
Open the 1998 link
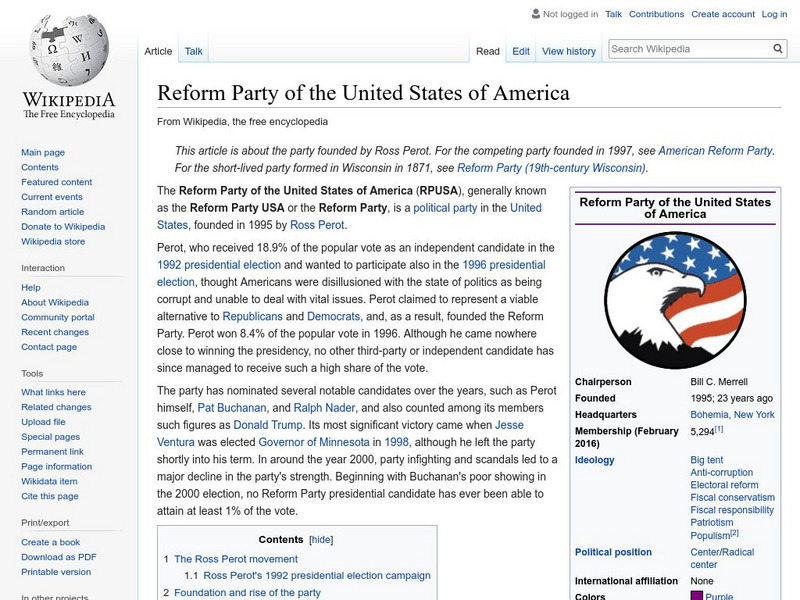(x=396, y=442)
